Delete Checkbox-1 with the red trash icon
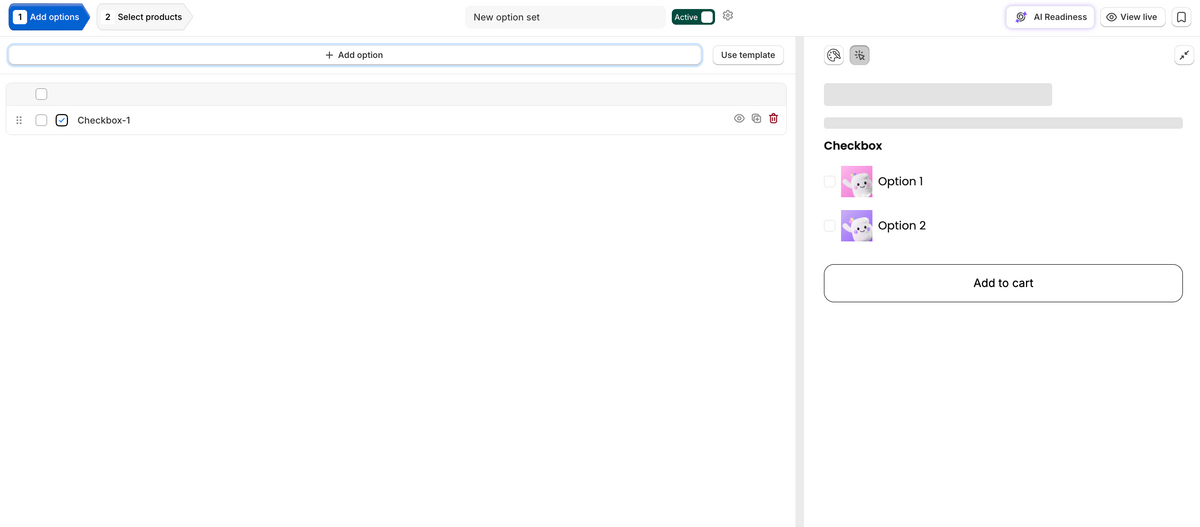1200x527 pixels. (x=774, y=119)
